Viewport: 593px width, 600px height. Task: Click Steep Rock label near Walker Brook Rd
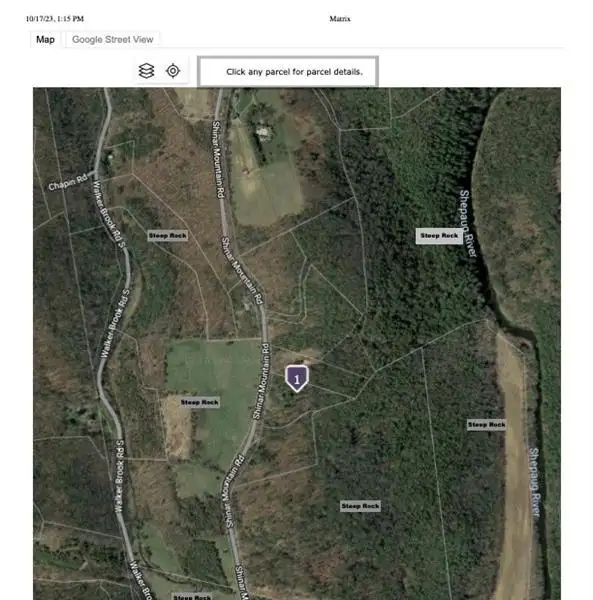tap(168, 236)
